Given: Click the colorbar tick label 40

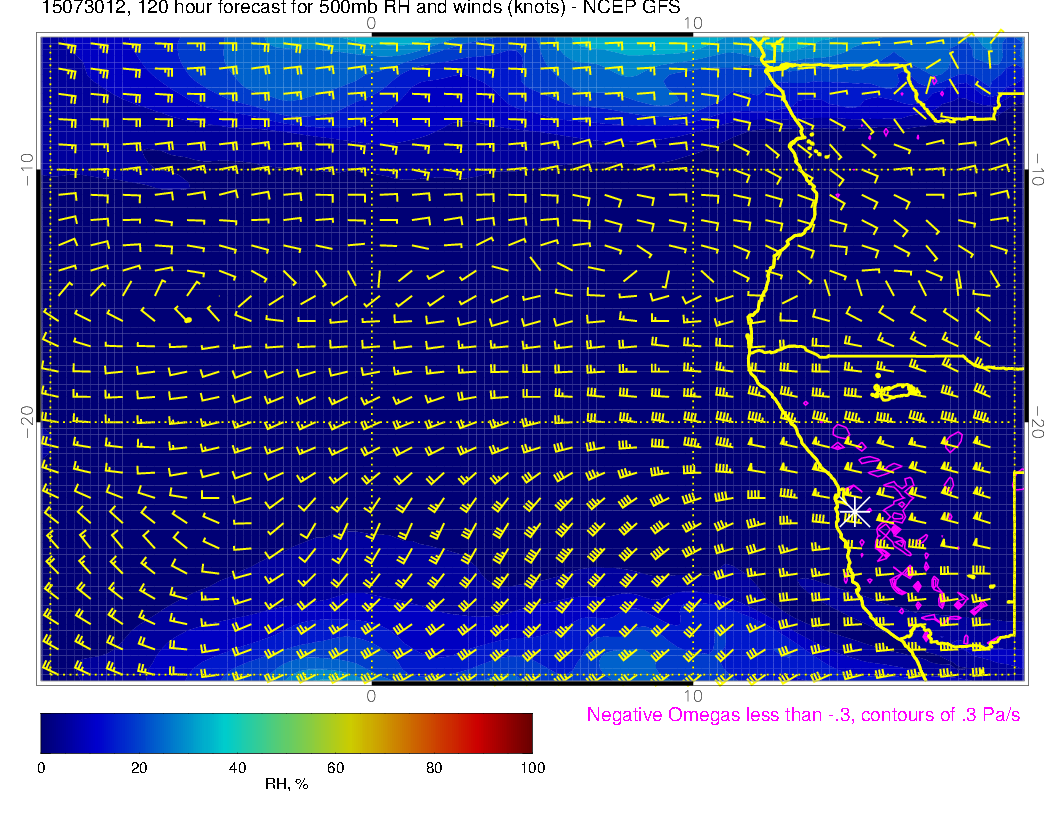Looking at the screenshot, I should 237,767.
